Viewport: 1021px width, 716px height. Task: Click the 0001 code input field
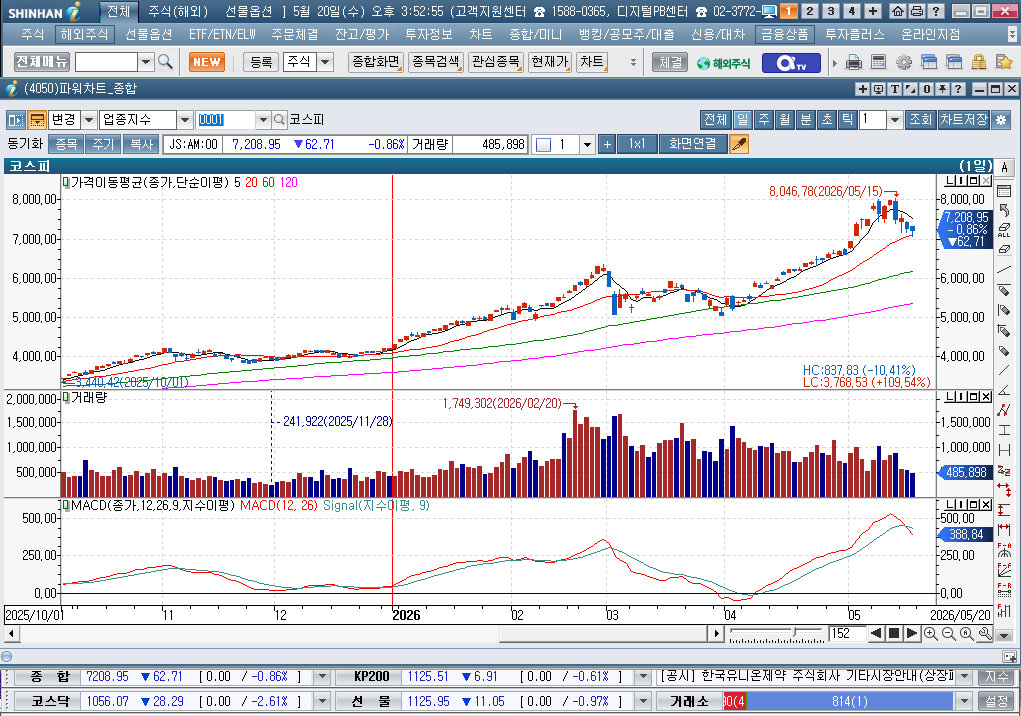coord(226,120)
